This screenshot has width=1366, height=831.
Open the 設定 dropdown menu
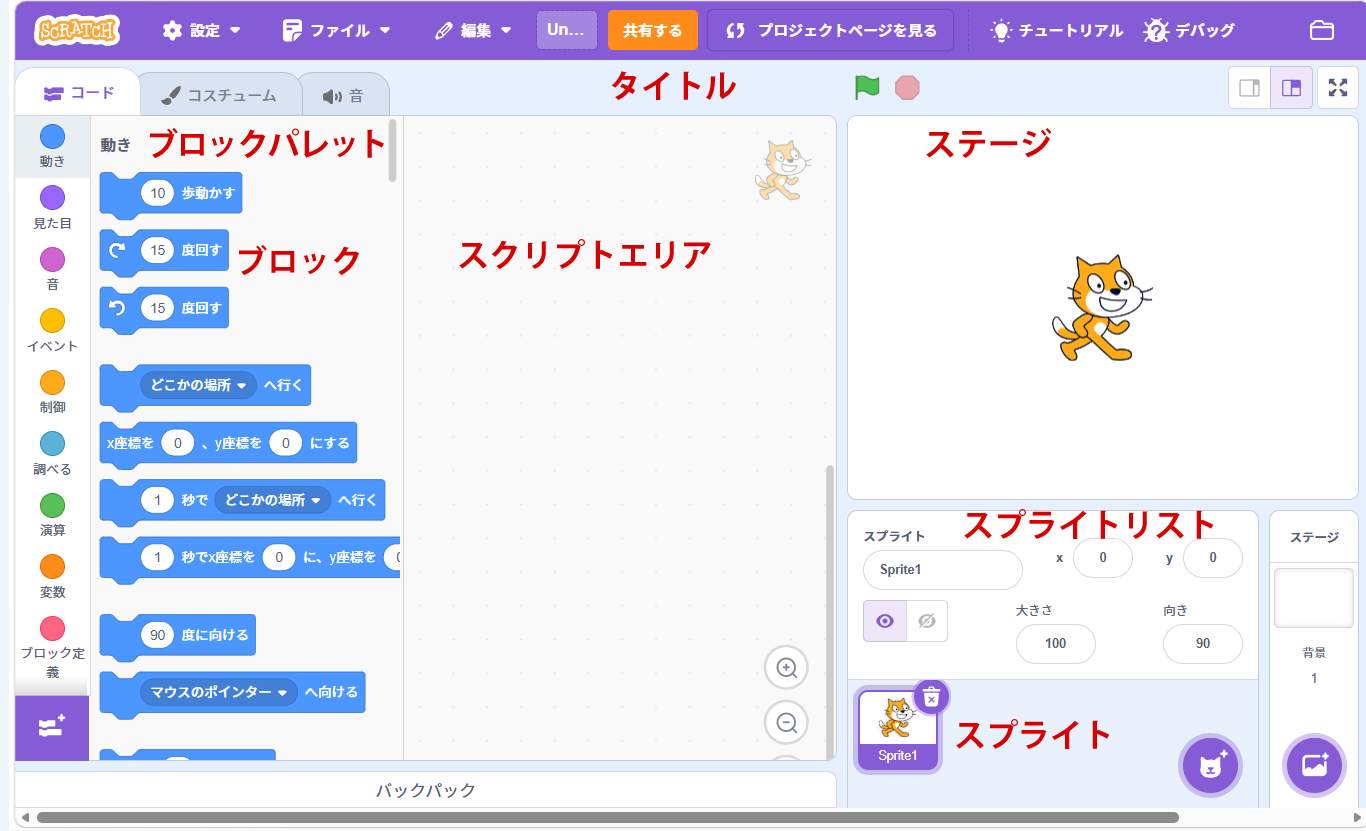click(202, 30)
